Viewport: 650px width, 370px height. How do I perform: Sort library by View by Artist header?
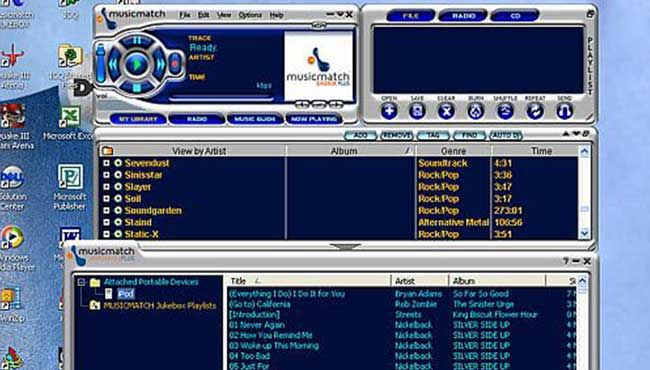(199, 151)
